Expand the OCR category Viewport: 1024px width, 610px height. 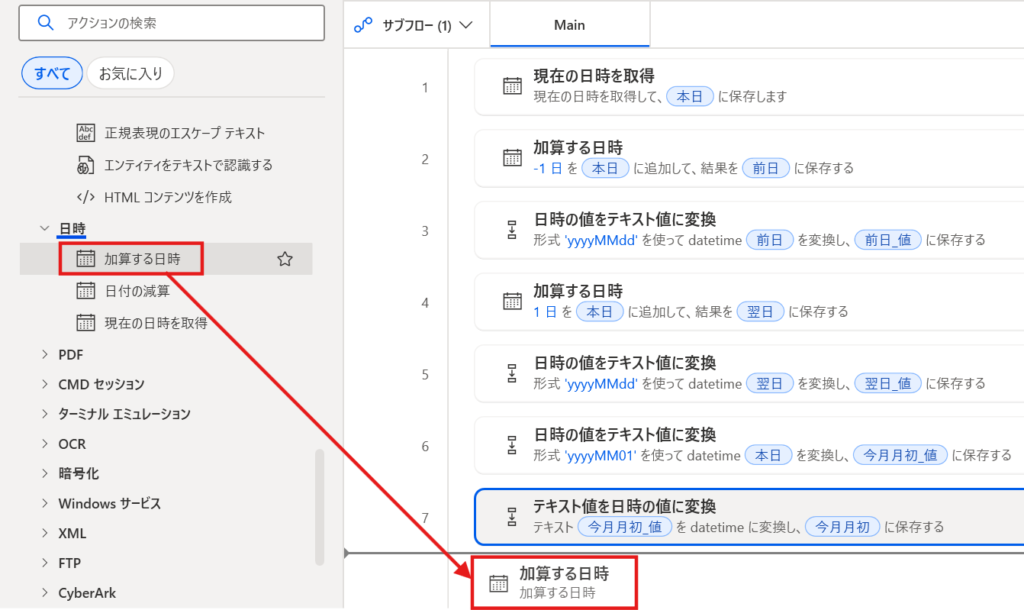(x=44, y=443)
